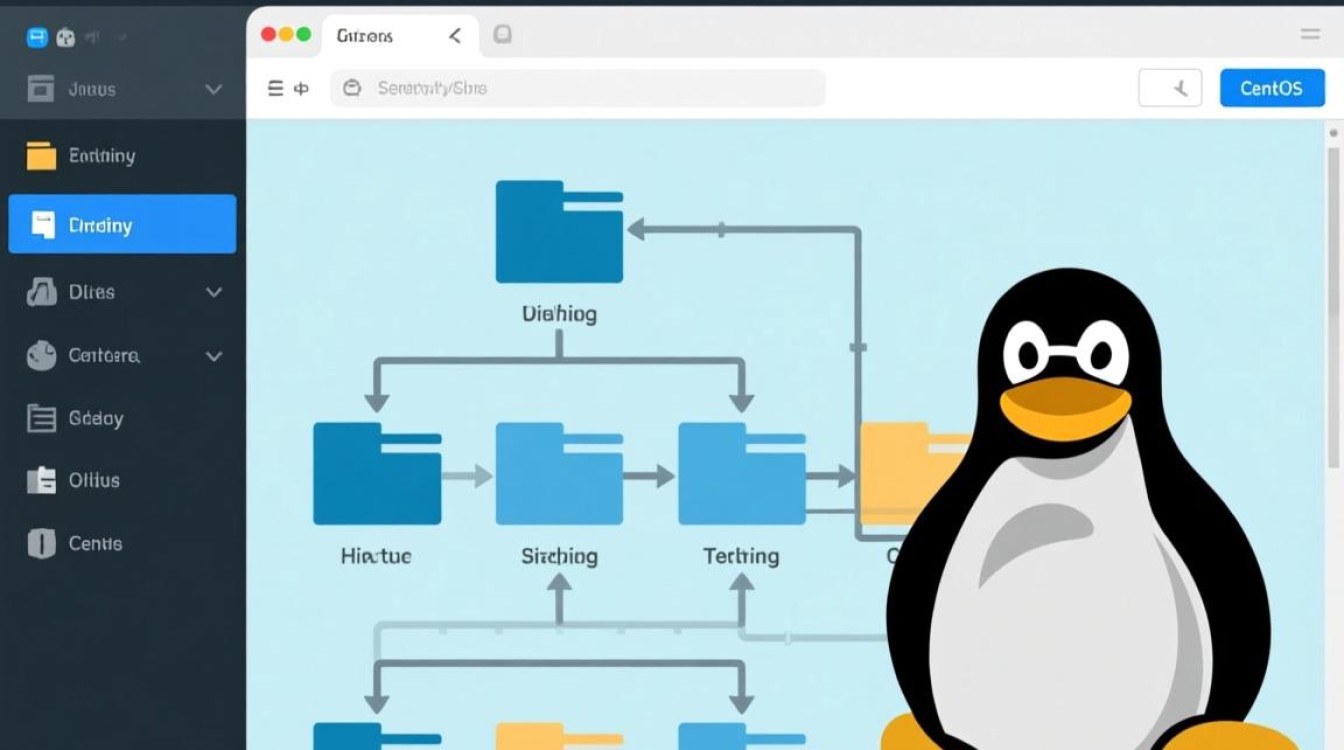Expand the Cerhtera chevron

click(x=213, y=355)
